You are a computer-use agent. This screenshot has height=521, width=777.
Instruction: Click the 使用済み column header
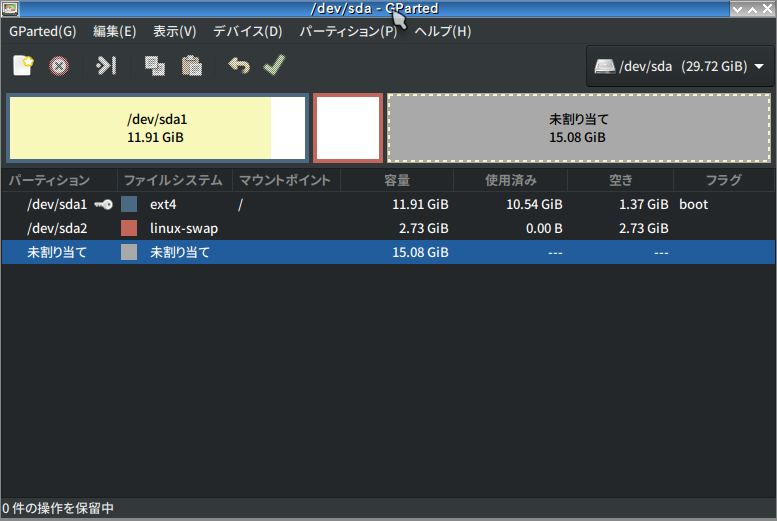tap(510, 180)
